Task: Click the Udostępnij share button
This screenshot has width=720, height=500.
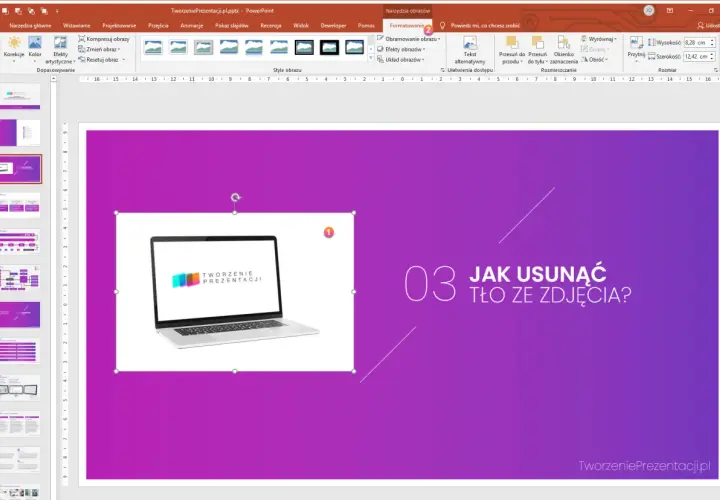Action: click(x=708, y=26)
